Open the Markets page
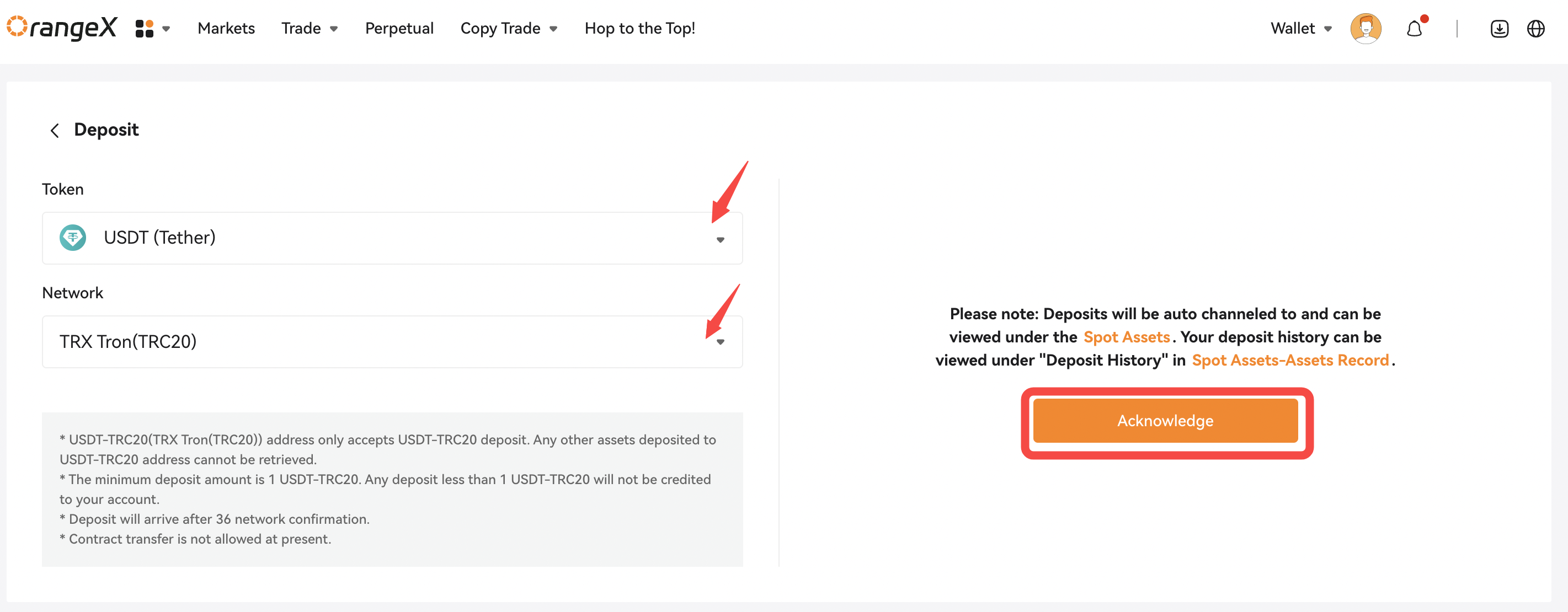Viewport: 1568px width, 612px height. point(226,29)
